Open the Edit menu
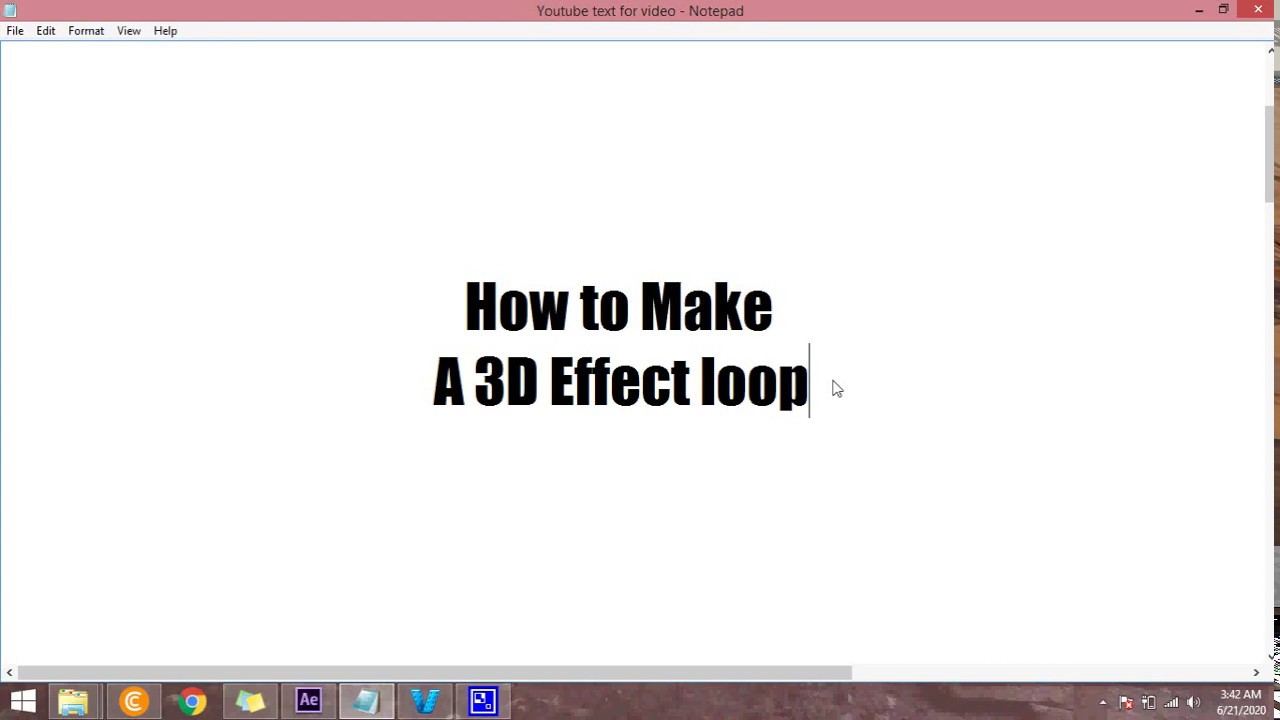 tap(46, 31)
